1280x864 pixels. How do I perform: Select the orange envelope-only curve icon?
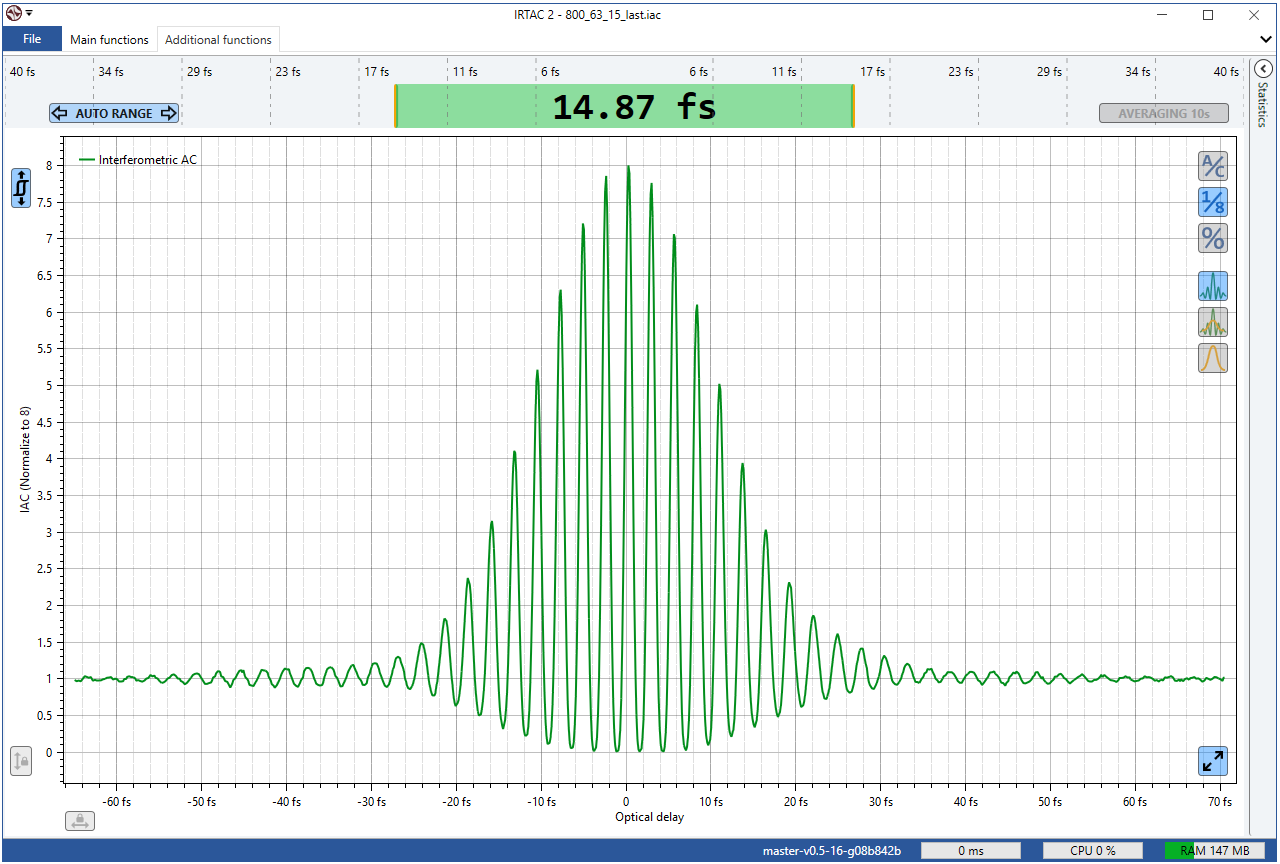[x=1213, y=358]
